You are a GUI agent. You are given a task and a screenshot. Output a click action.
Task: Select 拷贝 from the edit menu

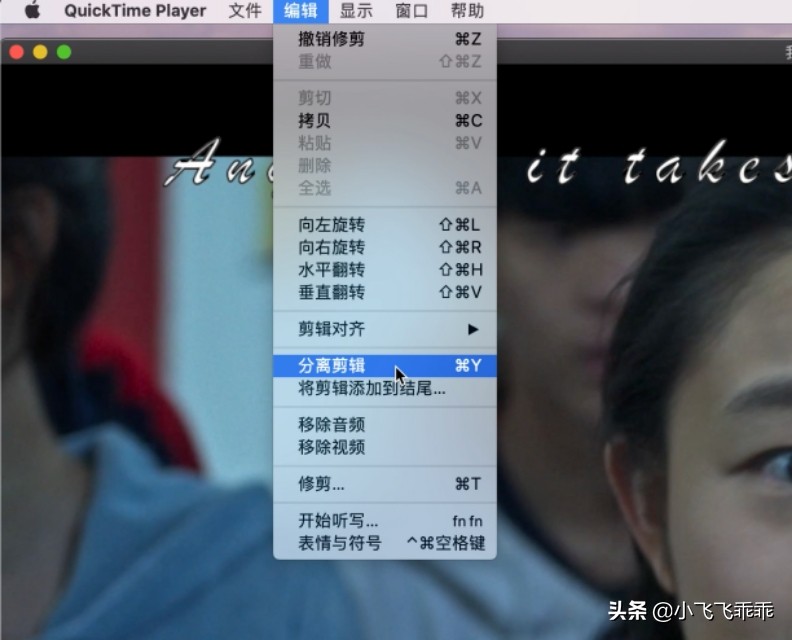click(385, 121)
